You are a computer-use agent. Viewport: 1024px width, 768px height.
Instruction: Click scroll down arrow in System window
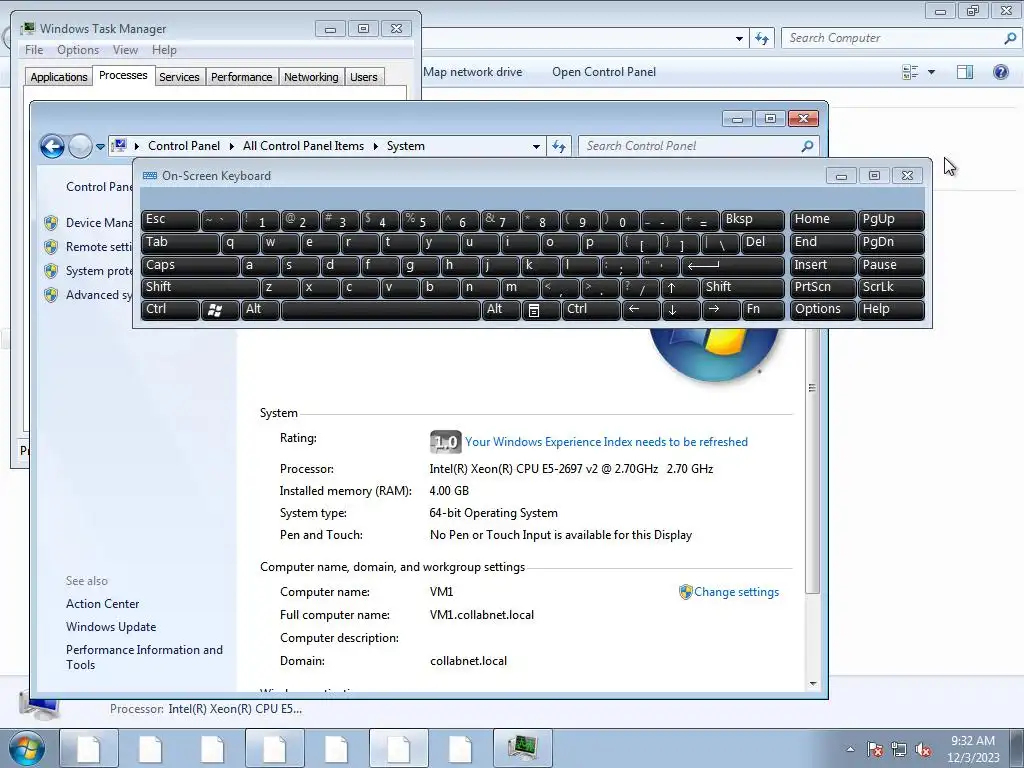tap(812, 684)
